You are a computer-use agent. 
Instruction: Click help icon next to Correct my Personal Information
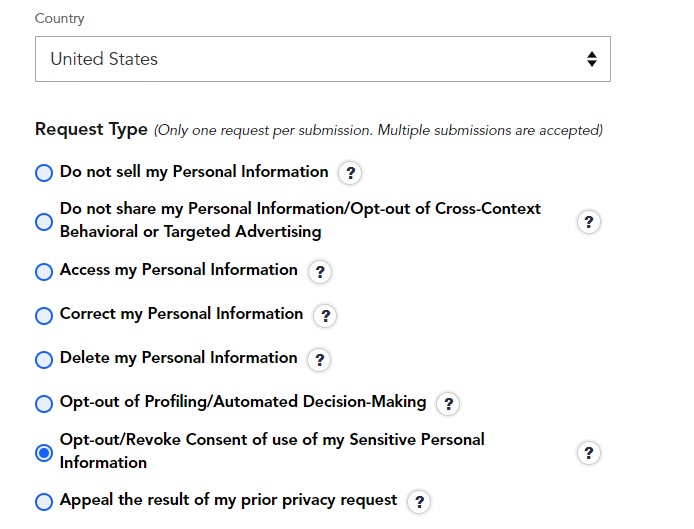point(325,316)
